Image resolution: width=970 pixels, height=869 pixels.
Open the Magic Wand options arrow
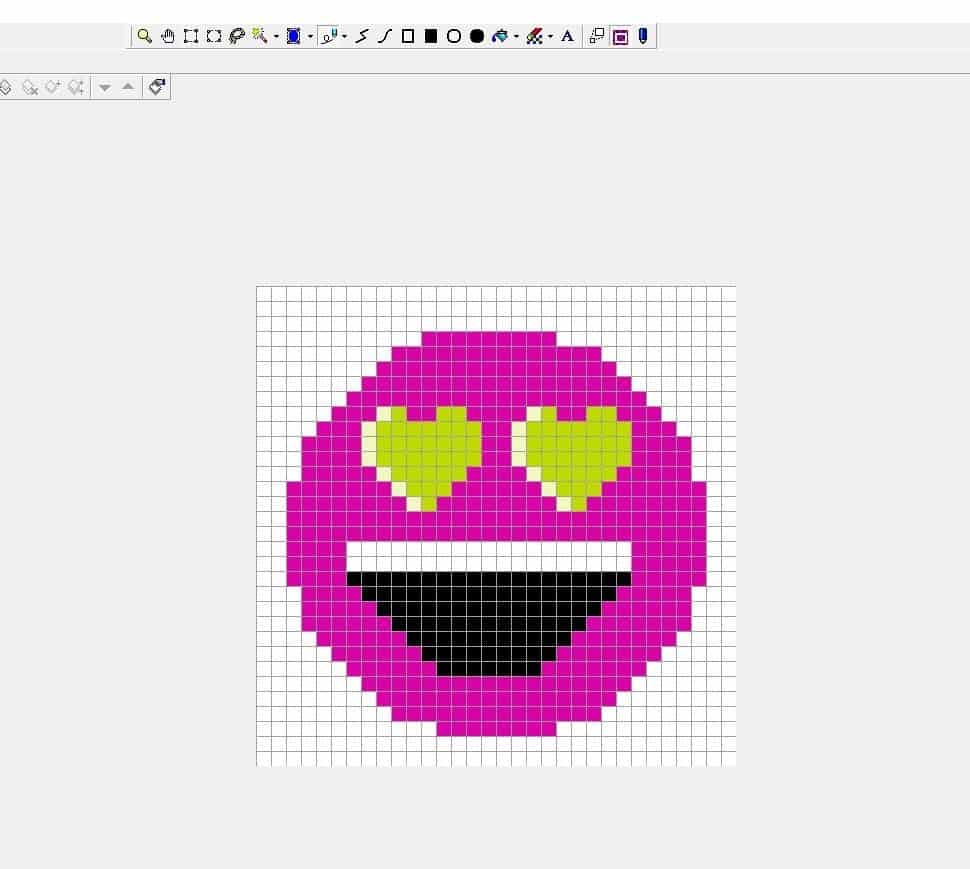click(x=276, y=37)
